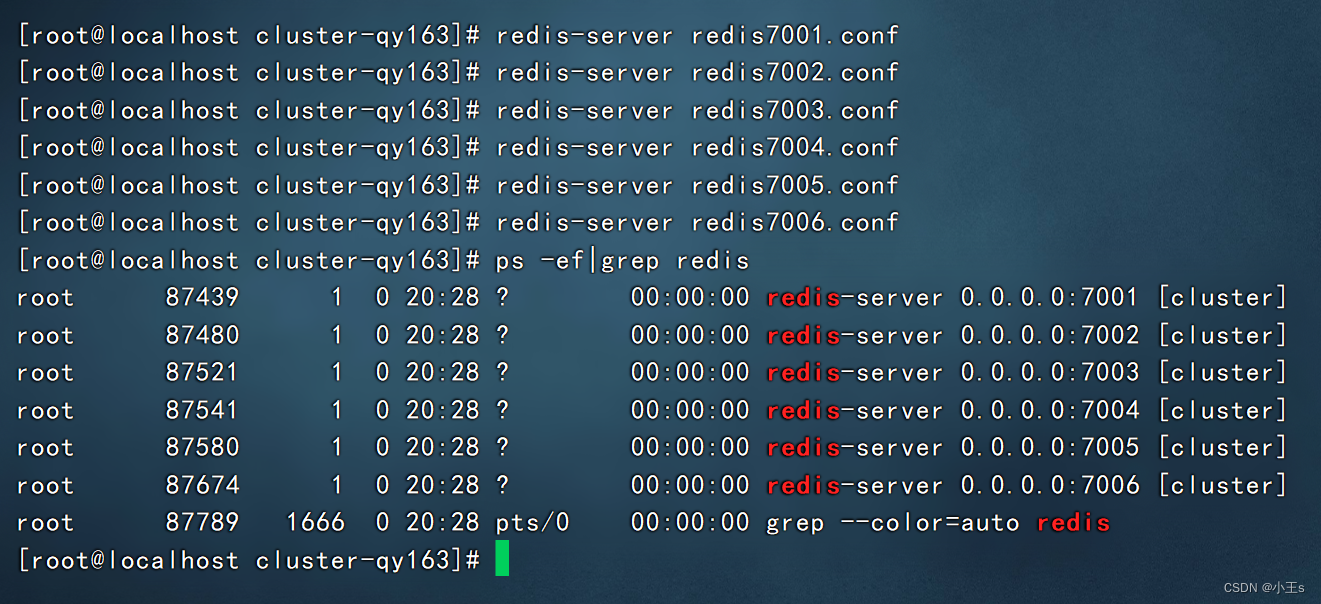Click the process ID 87439

coord(203,297)
